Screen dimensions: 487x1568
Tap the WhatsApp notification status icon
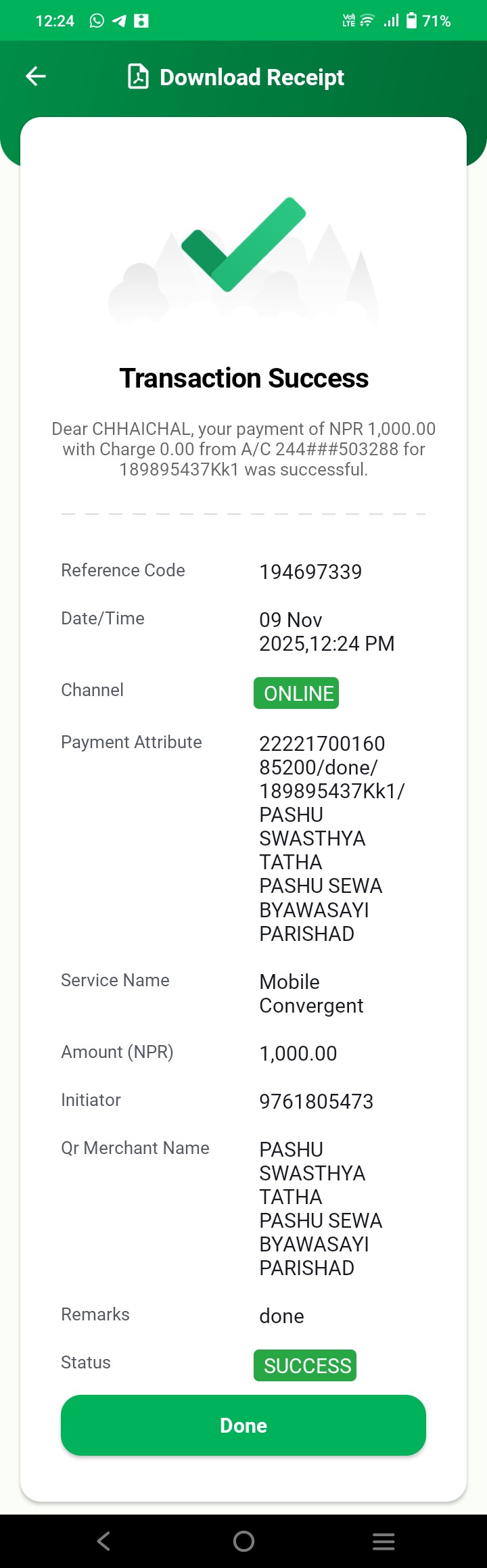point(97,21)
